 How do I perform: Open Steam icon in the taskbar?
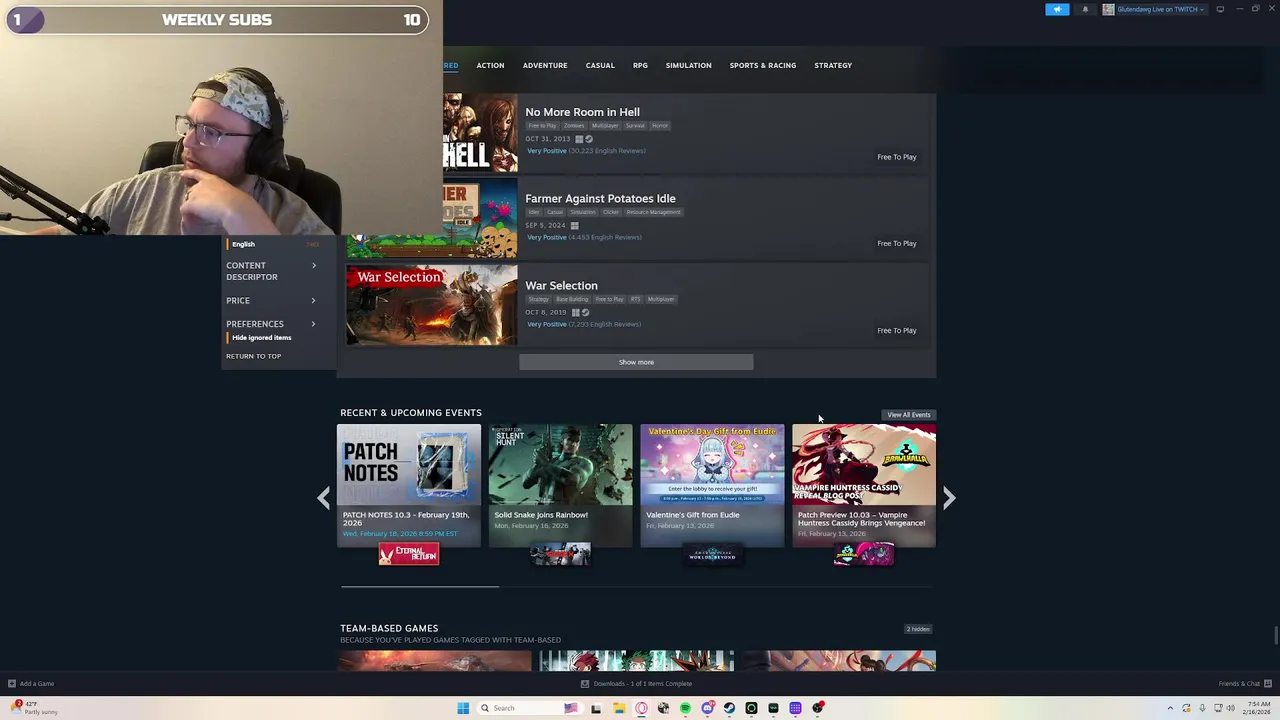coord(729,708)
